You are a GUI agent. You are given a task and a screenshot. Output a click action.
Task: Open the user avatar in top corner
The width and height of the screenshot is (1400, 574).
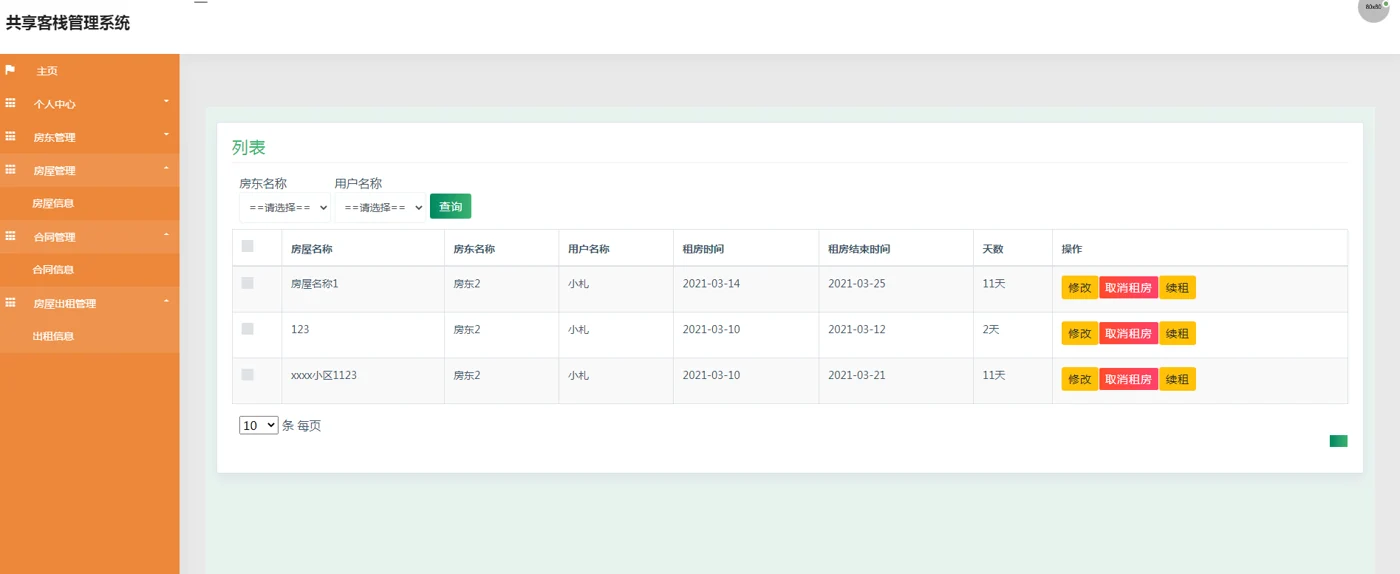point(1373,7)
